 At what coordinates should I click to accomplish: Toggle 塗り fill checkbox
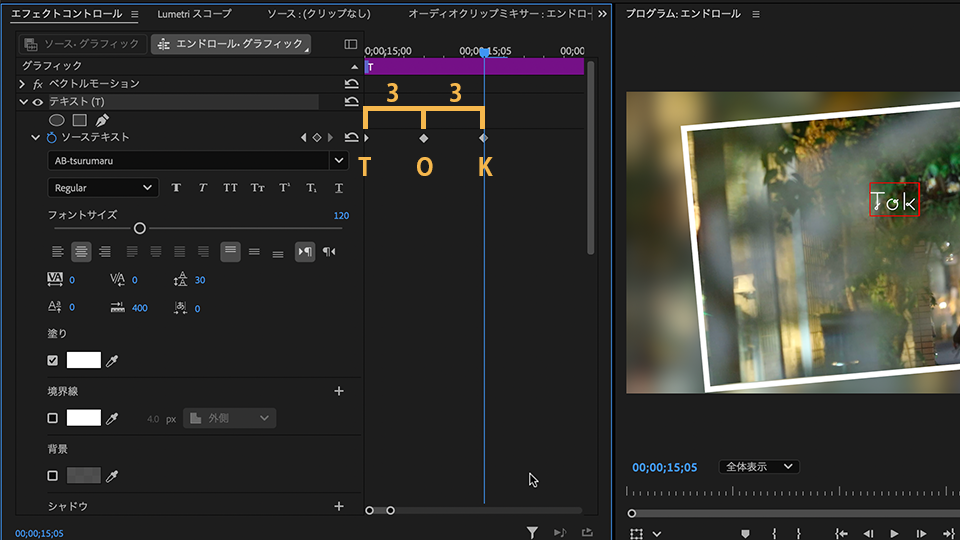tap(53, 361)
